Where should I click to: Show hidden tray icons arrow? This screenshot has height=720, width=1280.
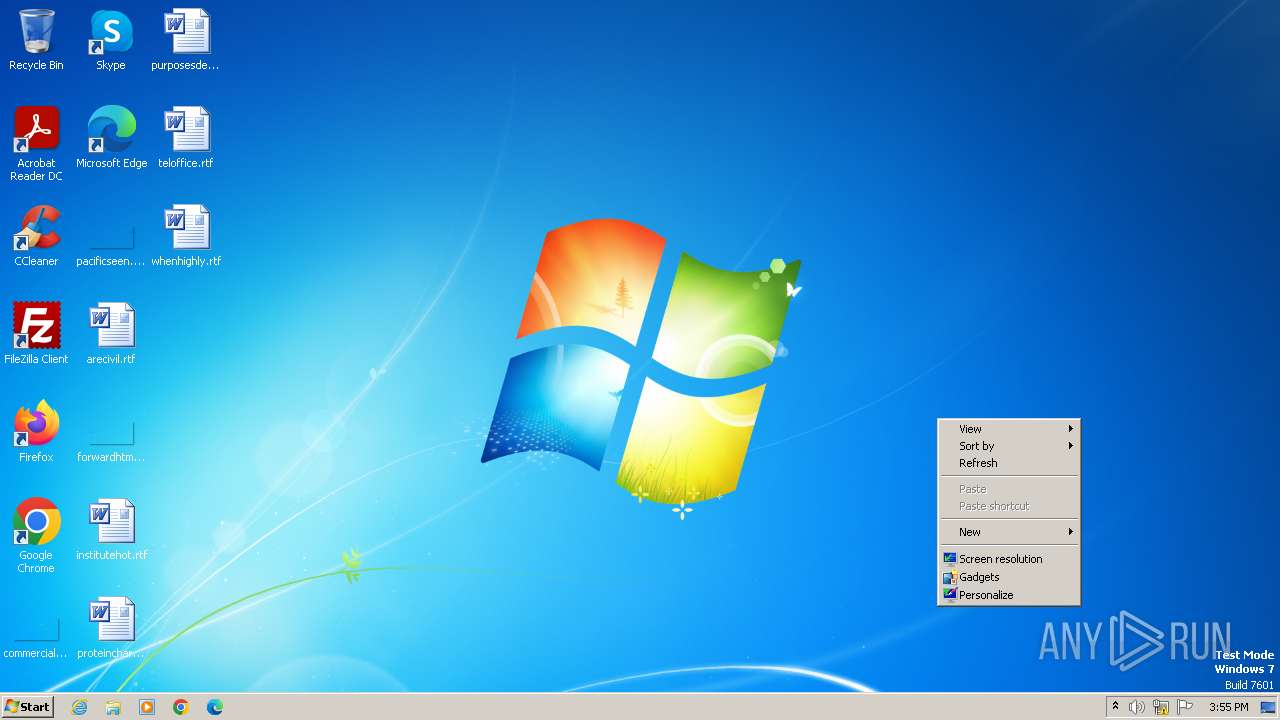click(x=1115, y=707)
